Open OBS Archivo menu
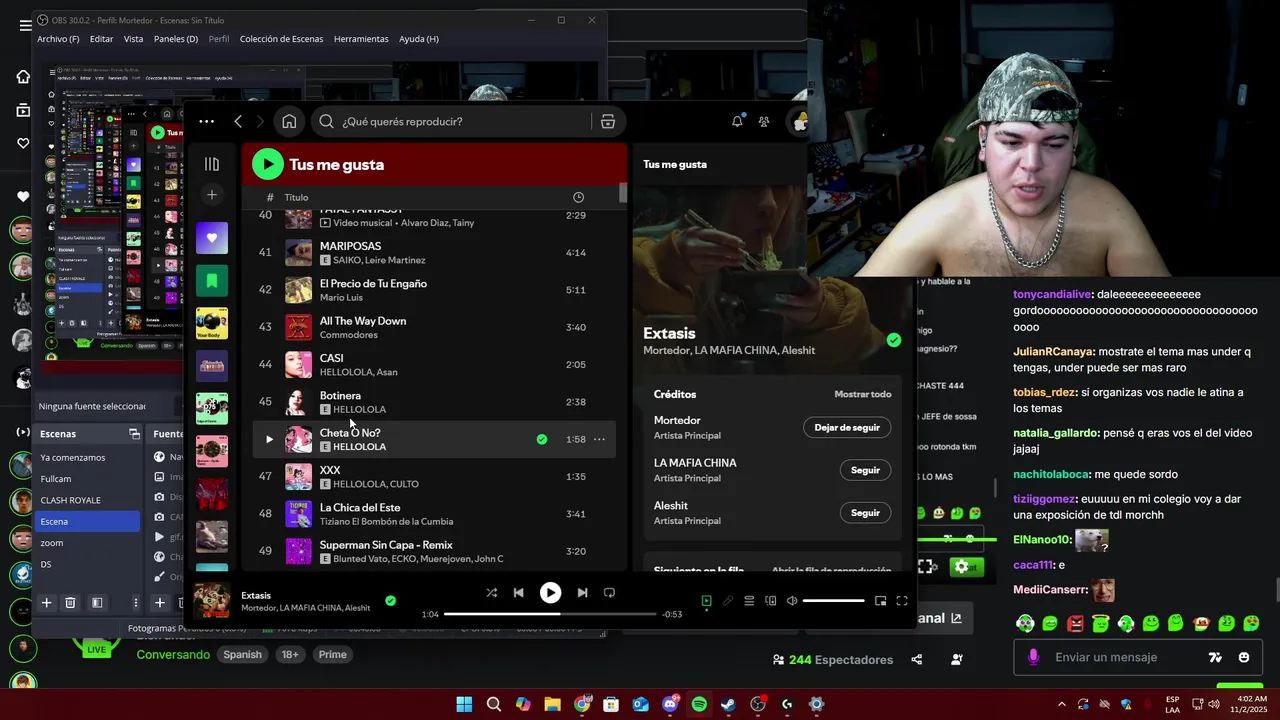This screenshot has width=1280, height=720. click(58, 39)
